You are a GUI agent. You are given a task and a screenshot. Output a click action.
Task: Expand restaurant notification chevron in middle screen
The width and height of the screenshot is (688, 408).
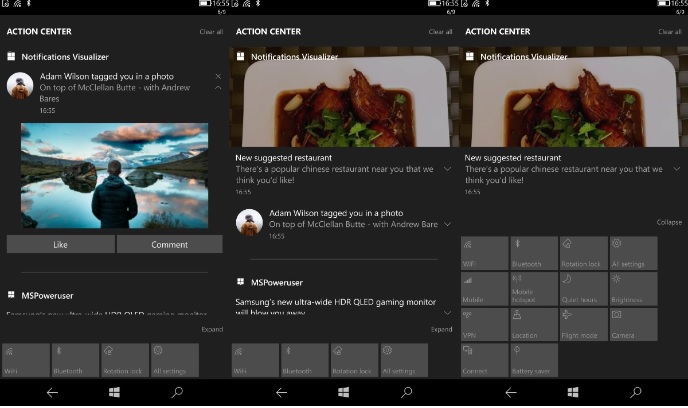click(447, 169)
